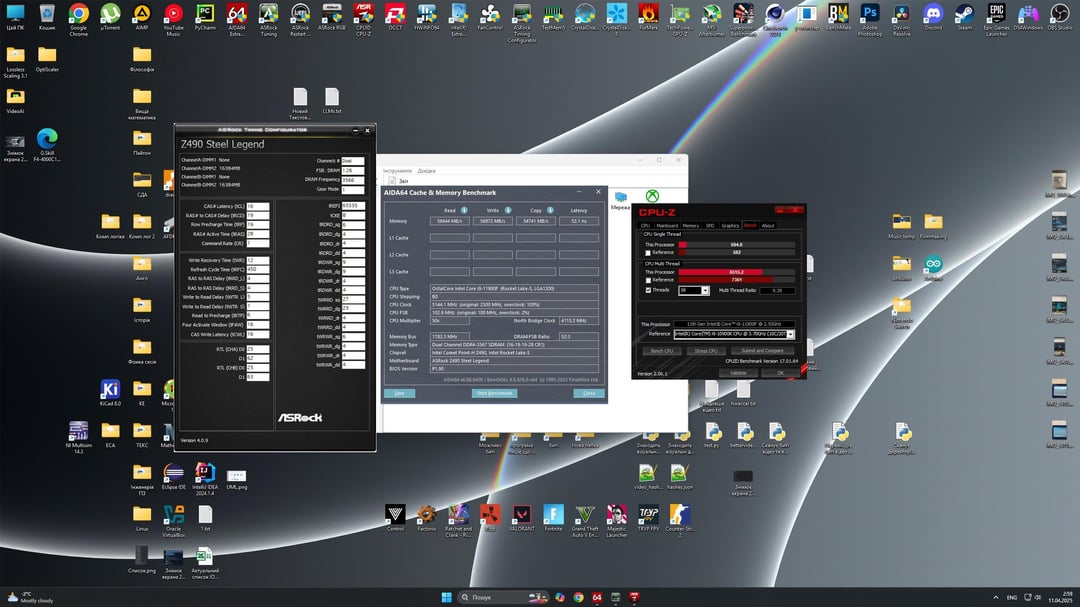The image size is (1080, 607).
Task: Open the Discord desktop shortcut
Action: pos(933,17)
